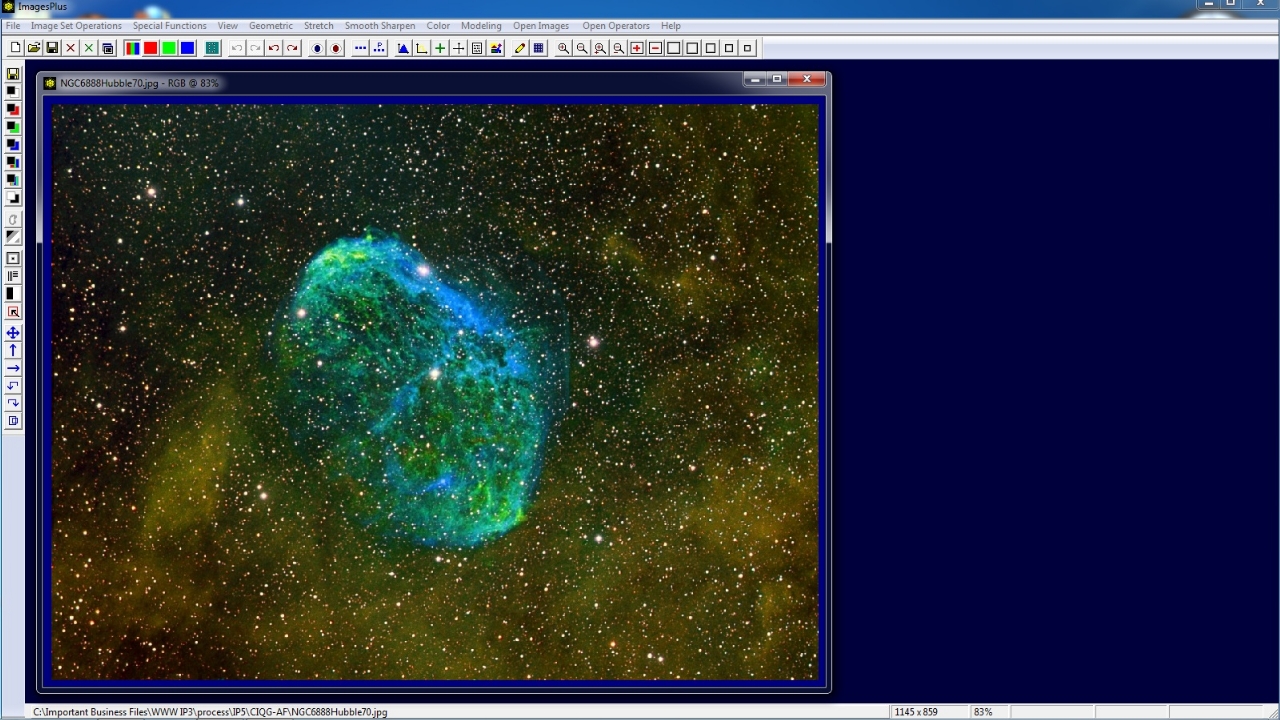Display only the red channel
Image resolution: width=1280 pixels, height=720 pixels.
151,48
